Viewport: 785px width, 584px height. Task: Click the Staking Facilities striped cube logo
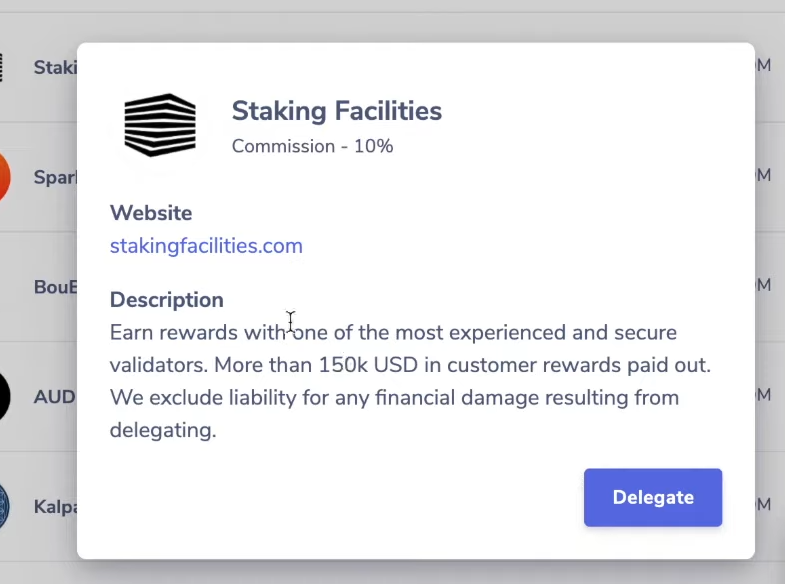coord(160,125)
